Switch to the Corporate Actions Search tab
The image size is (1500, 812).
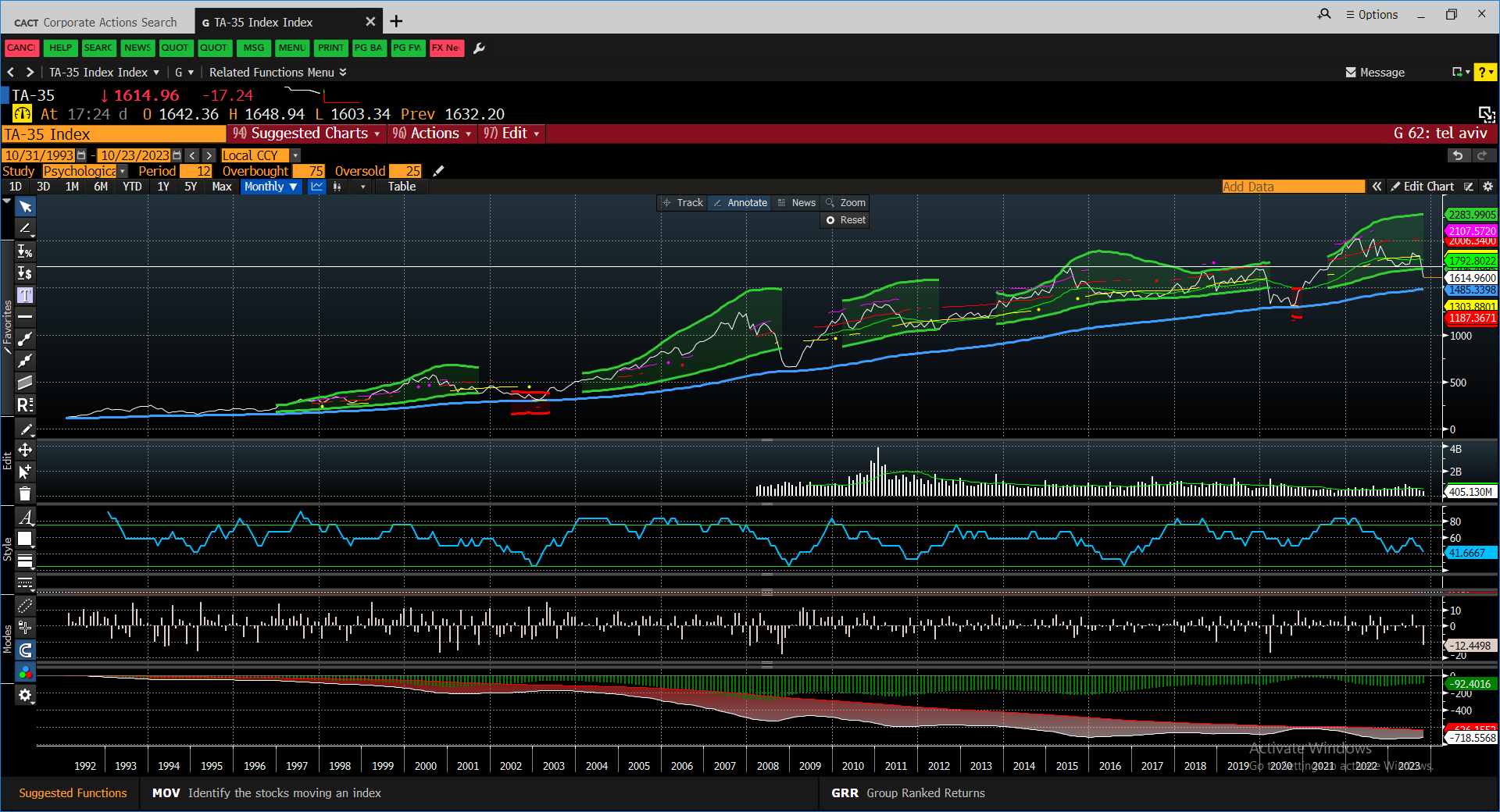97,23
